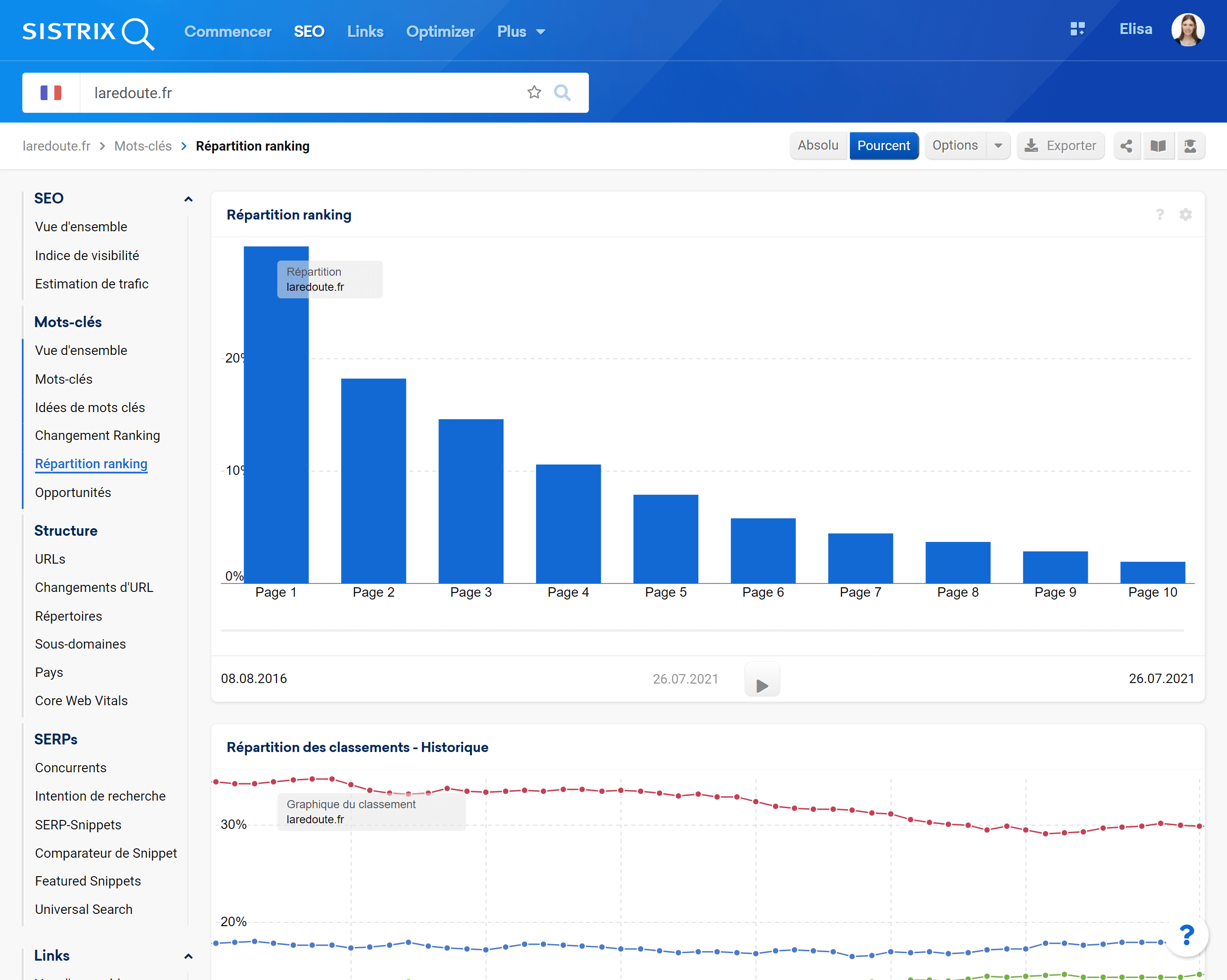Screen dimensions: 1227x980
Task: Click the Page 5 bar in chart
Action: pos(666,539)
